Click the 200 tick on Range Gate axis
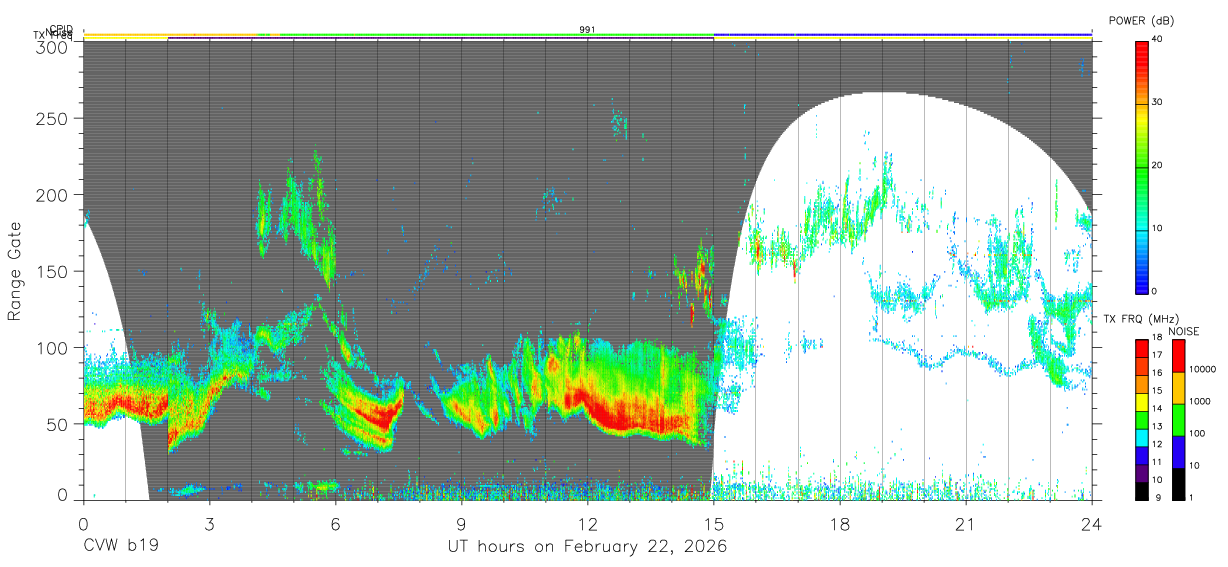Viewport: 1228px width, 567px height. [54, 195]
